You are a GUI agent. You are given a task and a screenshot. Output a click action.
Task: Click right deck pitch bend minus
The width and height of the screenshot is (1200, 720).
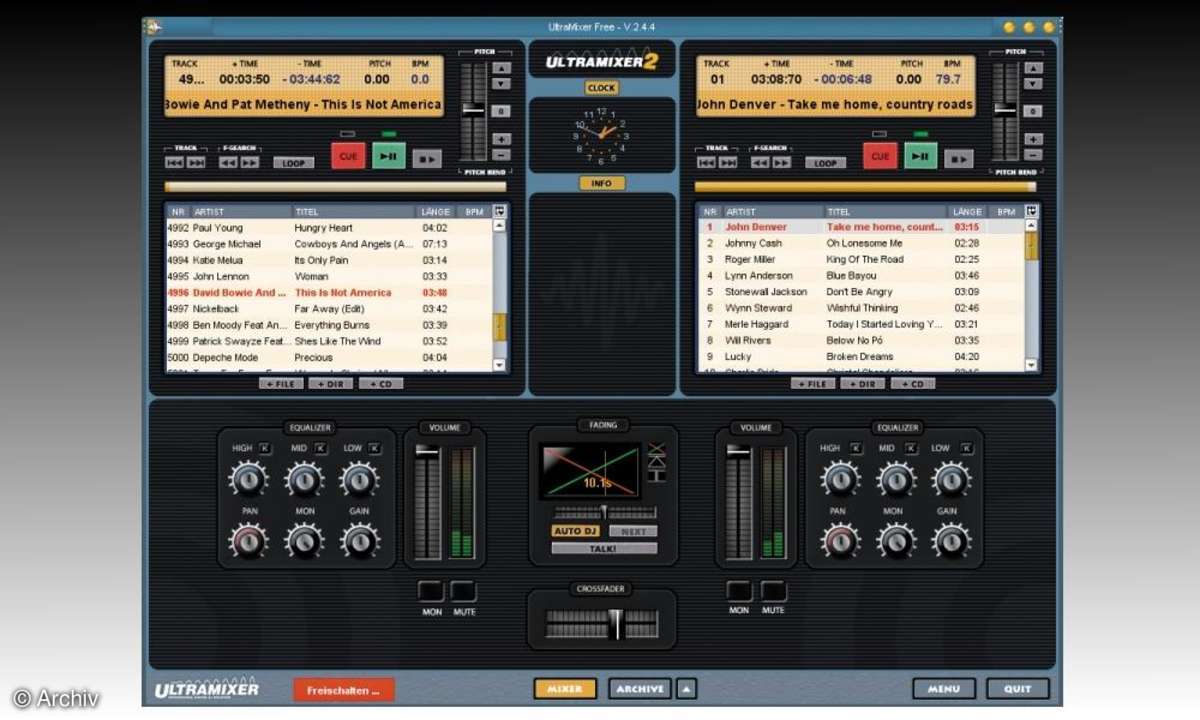click(x=1033, y=154)
